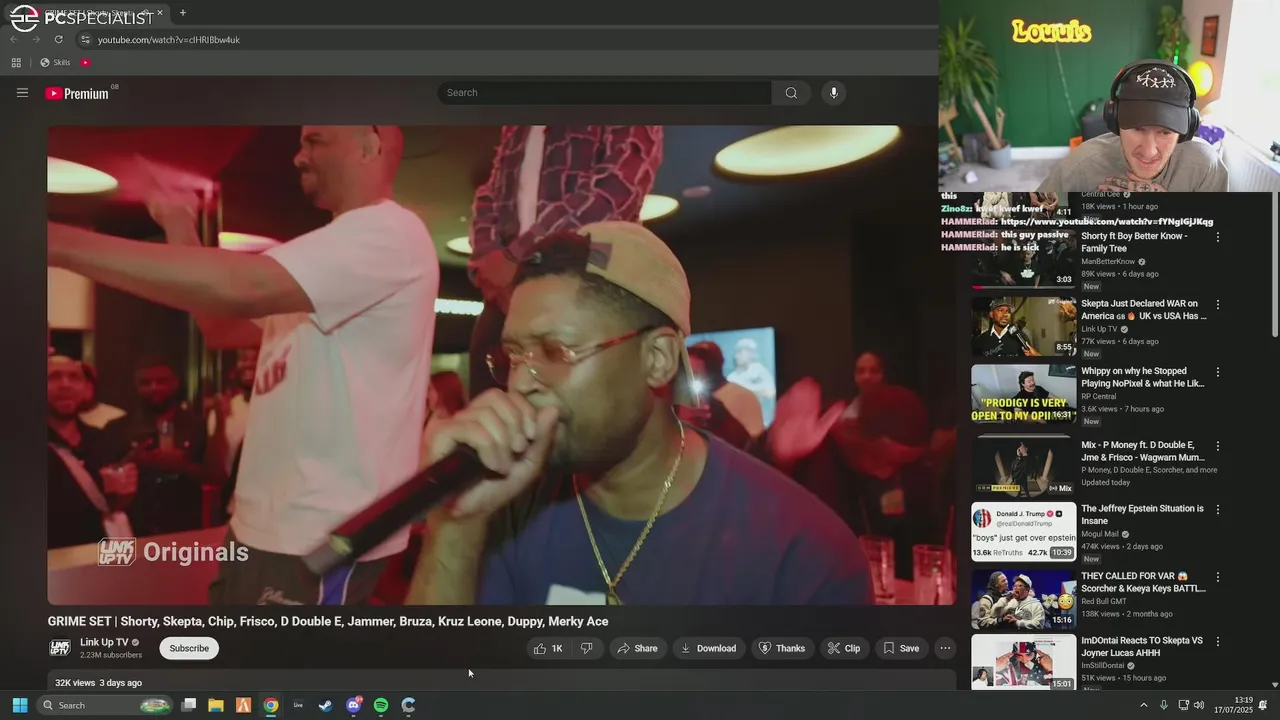1280x720 pixels.
Task: Open Mix - P Money ft. D Double E
Action: [x=1141, y=451]
